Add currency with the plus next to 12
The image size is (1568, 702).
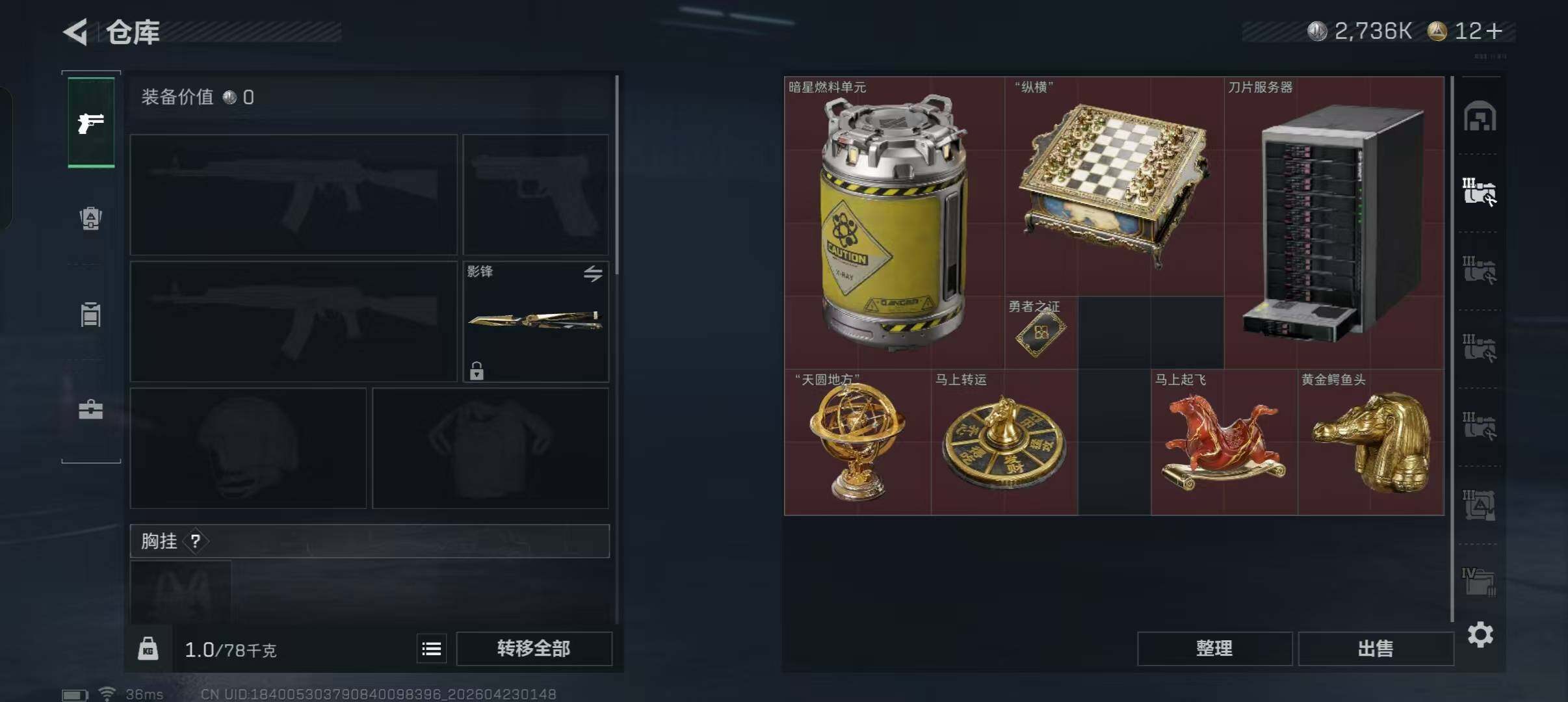coord(1494,31)
